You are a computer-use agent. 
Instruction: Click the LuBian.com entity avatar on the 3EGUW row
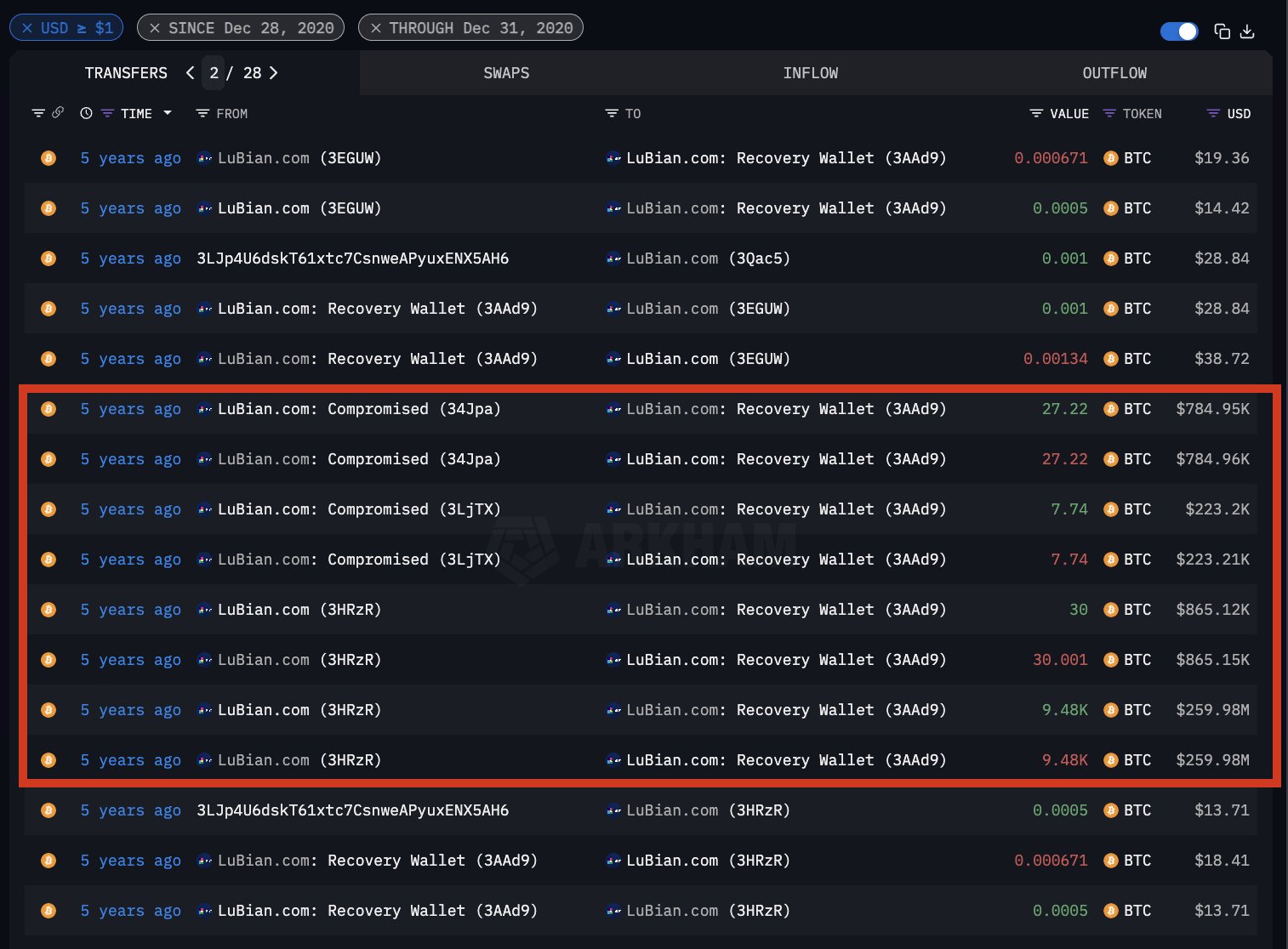204,158
